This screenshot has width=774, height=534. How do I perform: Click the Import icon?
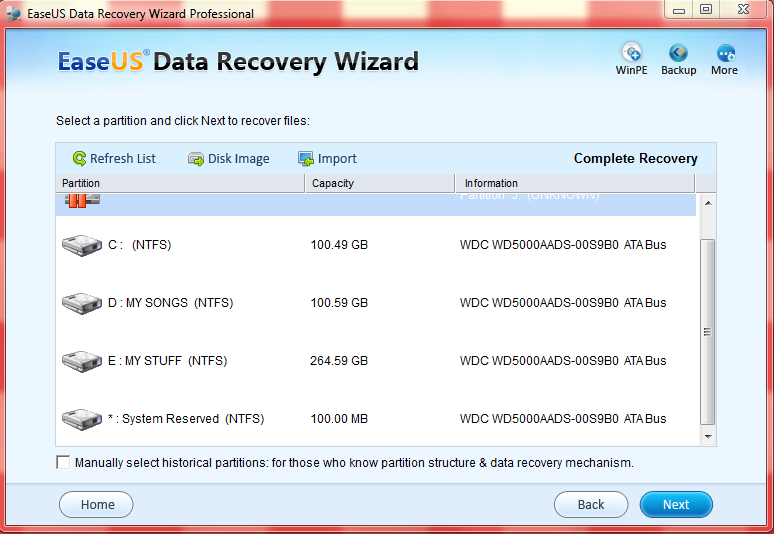306,159
